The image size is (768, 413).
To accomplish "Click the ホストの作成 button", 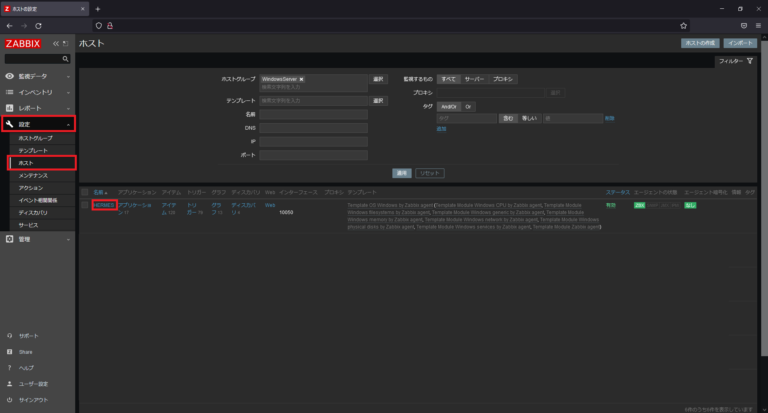I will pyautogui.click(x=700, y=43).
